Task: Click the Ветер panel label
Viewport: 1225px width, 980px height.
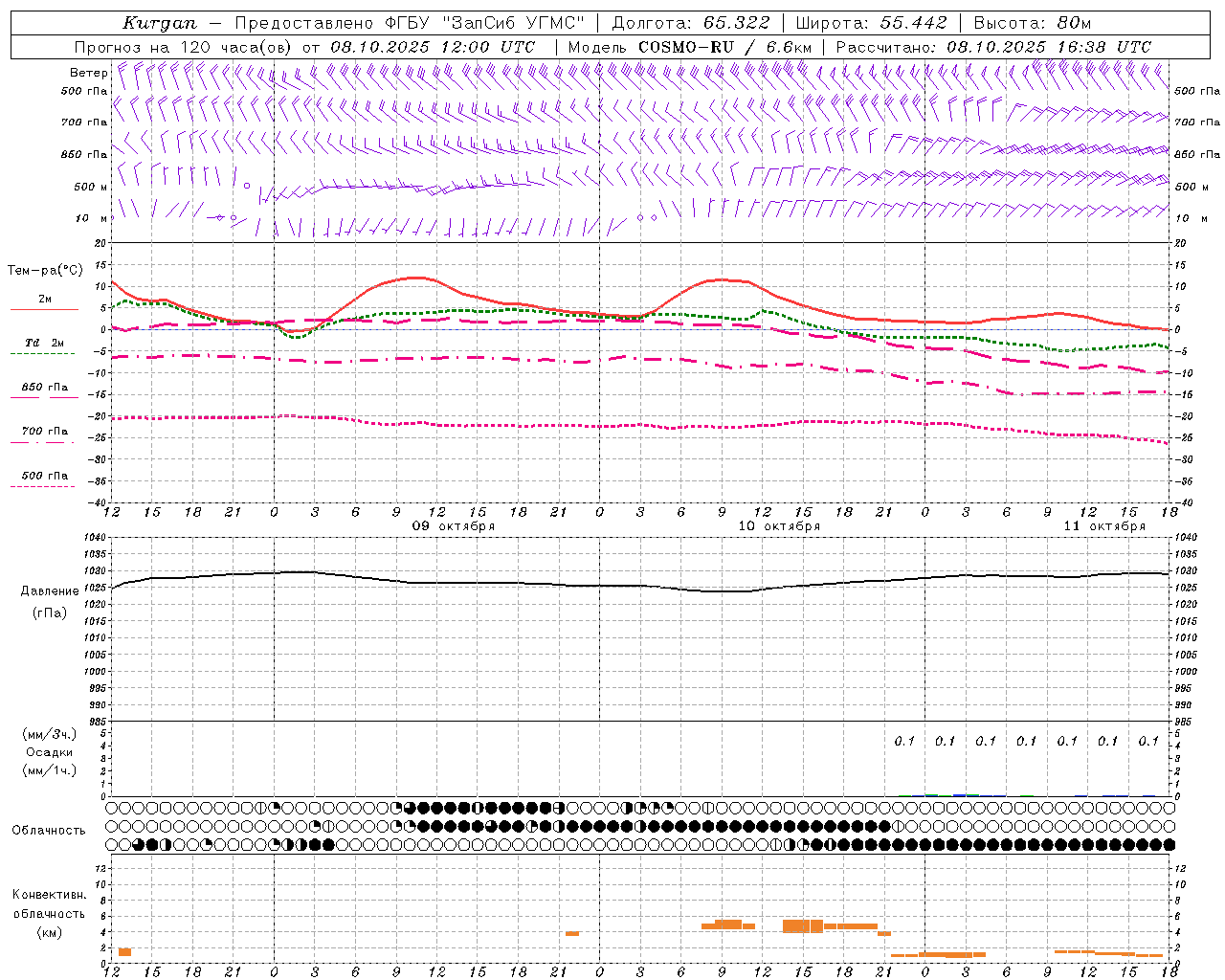Action: pyautogui.click(x=88, y=73)
